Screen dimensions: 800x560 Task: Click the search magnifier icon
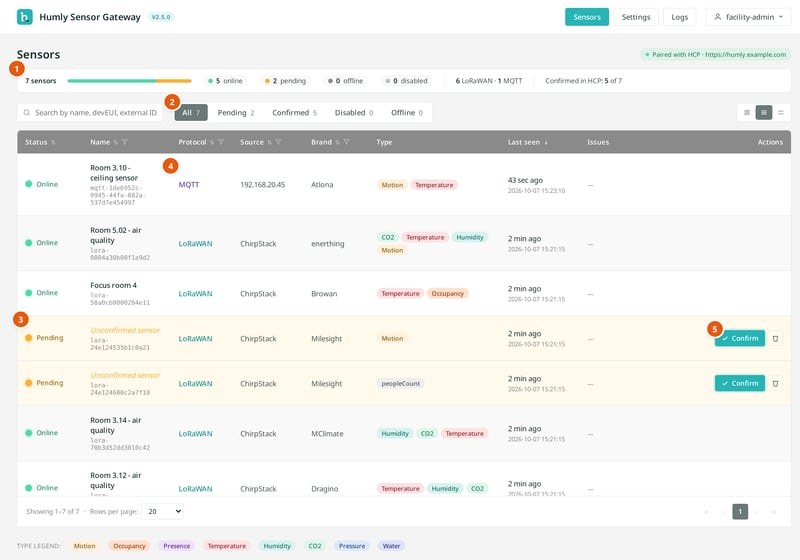click(27, 113)
